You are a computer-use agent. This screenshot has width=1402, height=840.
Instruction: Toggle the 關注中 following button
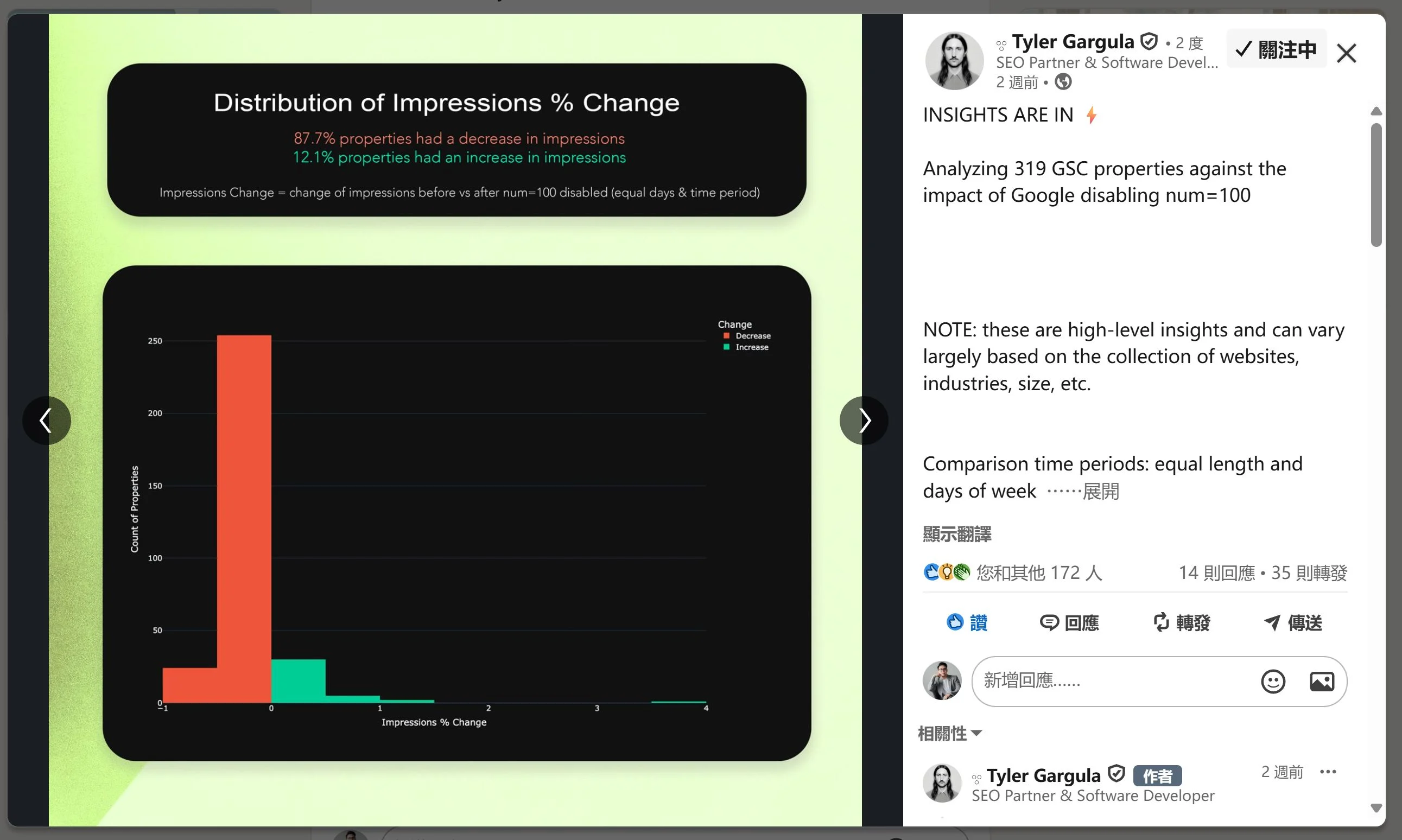[x=1276, y=50]
